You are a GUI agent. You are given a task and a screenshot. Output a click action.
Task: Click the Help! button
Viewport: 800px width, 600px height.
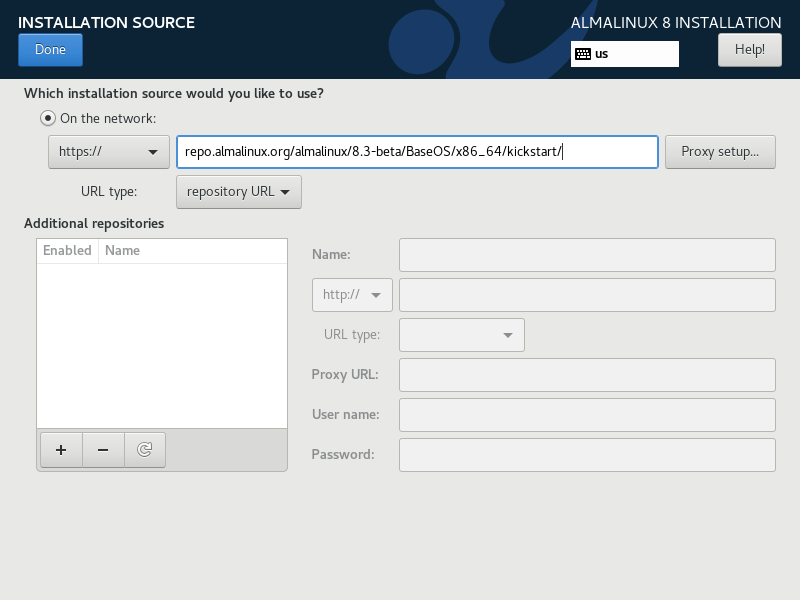coord(749,49)
